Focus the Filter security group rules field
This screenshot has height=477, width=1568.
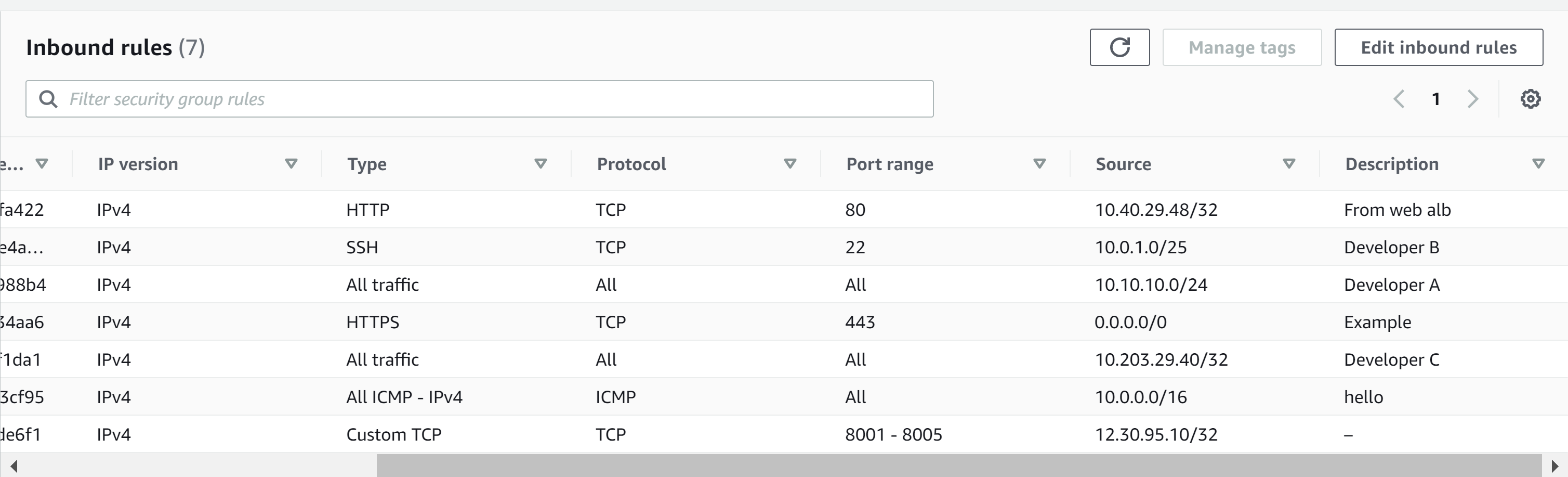[487, 99]
